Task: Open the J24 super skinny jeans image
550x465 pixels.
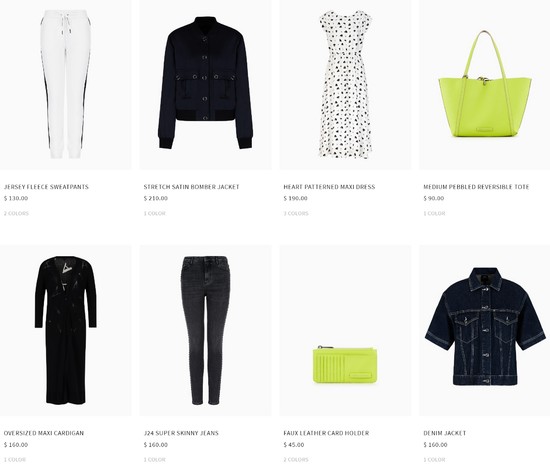Action: click(x=205, y=330)
